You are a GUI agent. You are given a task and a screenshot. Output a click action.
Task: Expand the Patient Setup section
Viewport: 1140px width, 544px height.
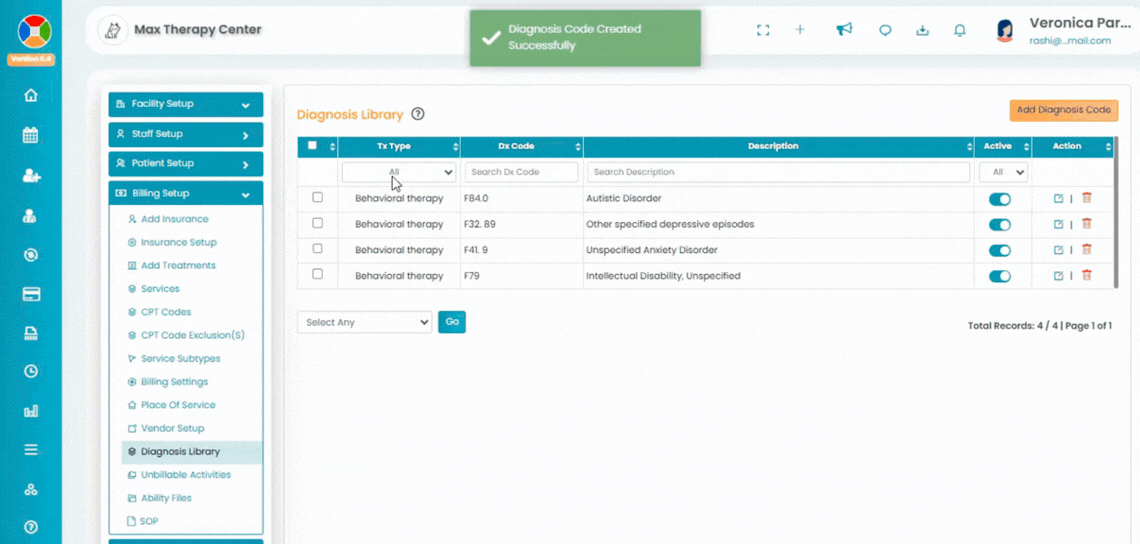click(x=185, y=164)
